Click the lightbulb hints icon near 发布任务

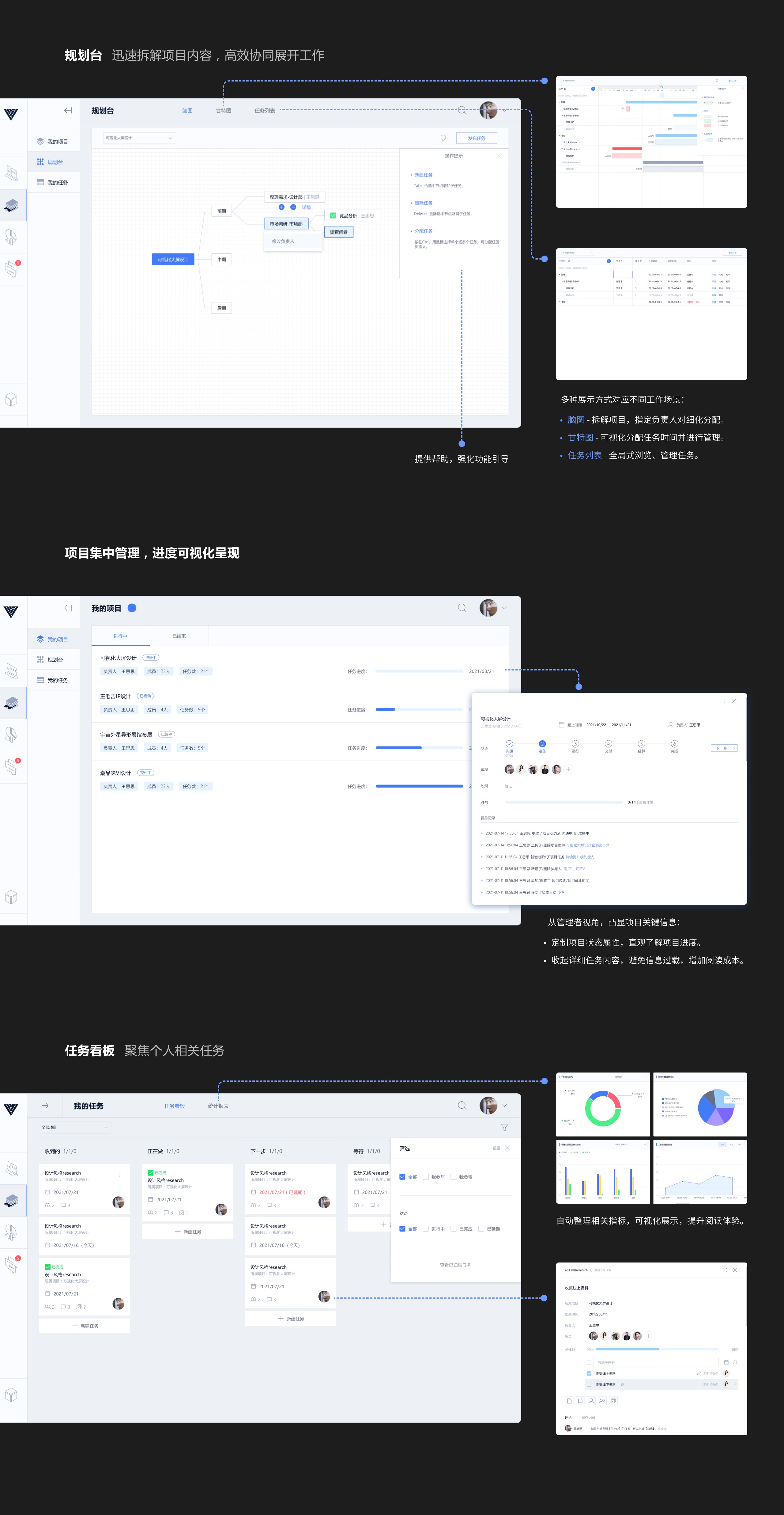[x=443, y=138]
